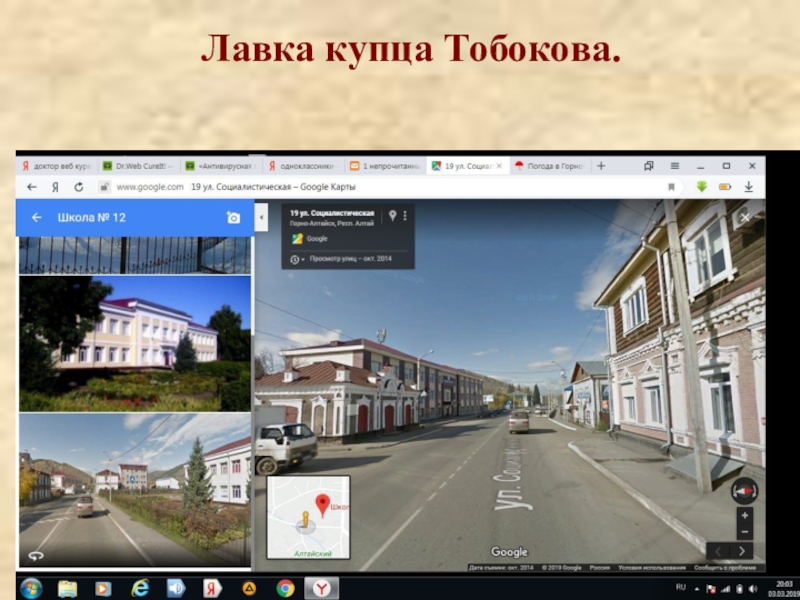Open the three-dot menu in Street View card
This screenshot has width=800, height=600.
coord(405,216)
